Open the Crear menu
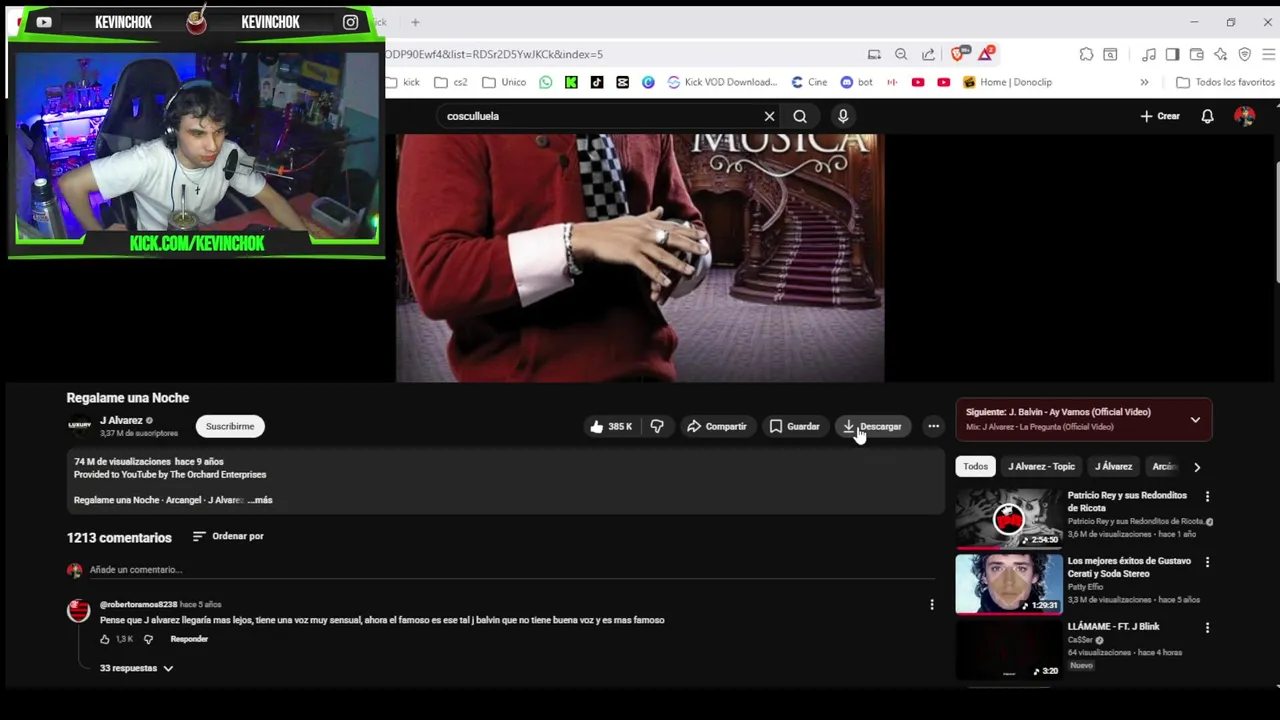 pos(1160,116)
